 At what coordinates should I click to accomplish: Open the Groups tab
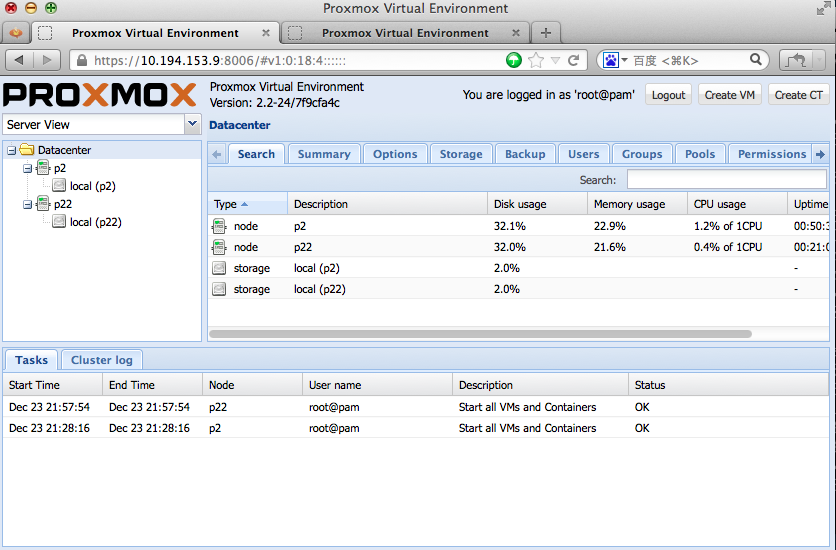(x=642, y=154)
